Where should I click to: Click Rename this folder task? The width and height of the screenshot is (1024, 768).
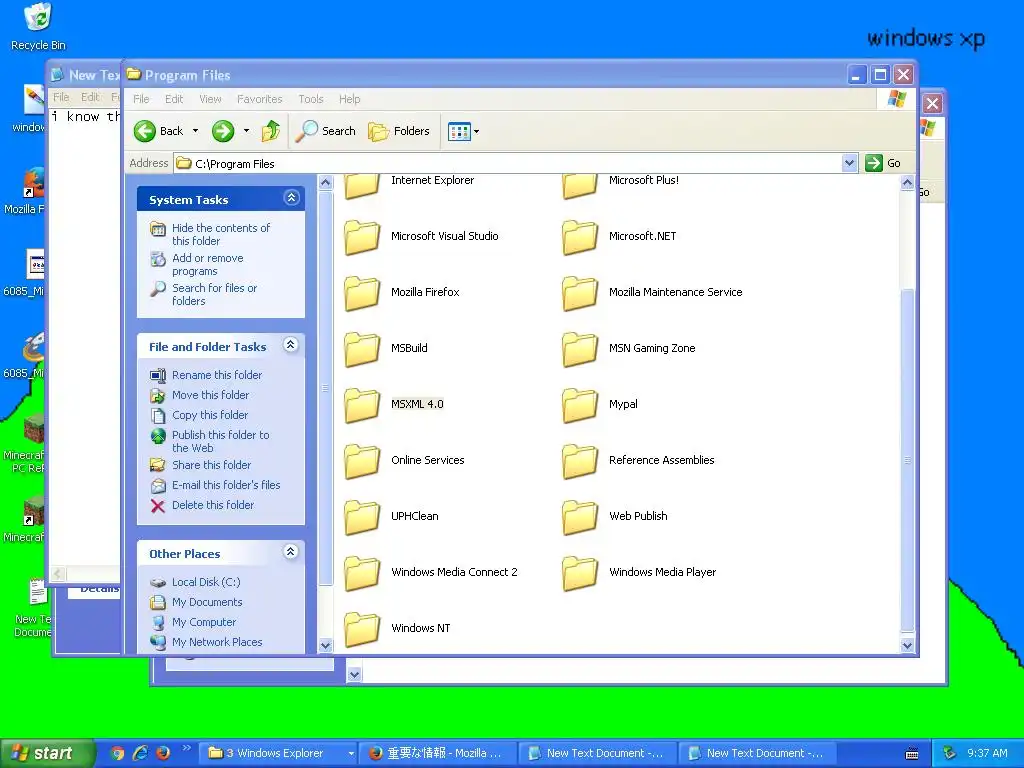[217, 375]
